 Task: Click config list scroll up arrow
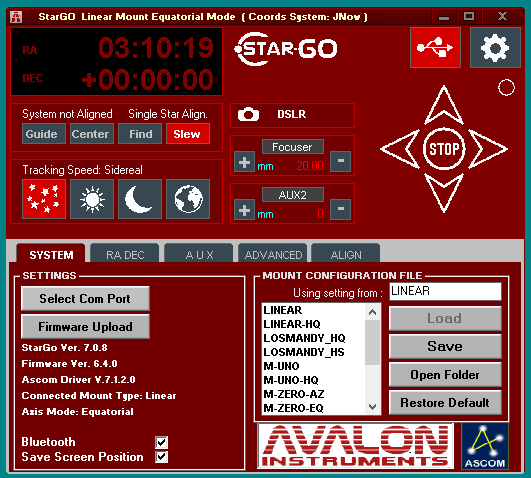coord(373,312)
